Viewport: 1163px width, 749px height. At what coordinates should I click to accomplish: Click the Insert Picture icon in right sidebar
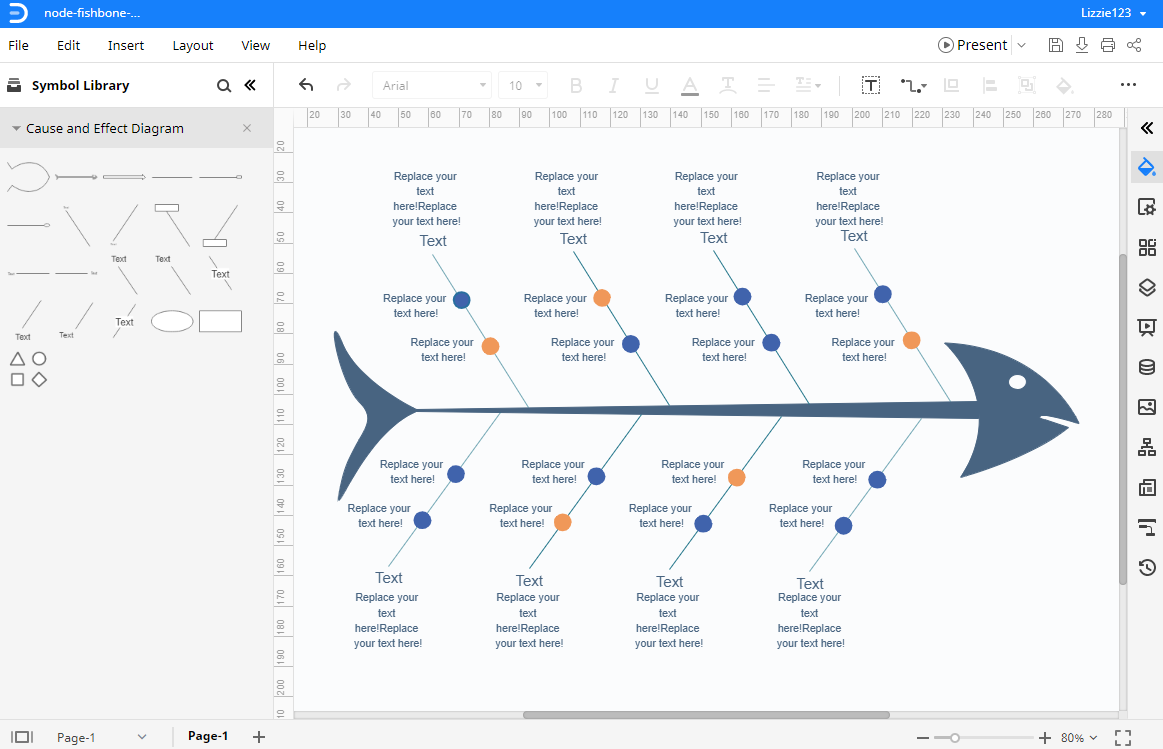1146,407
